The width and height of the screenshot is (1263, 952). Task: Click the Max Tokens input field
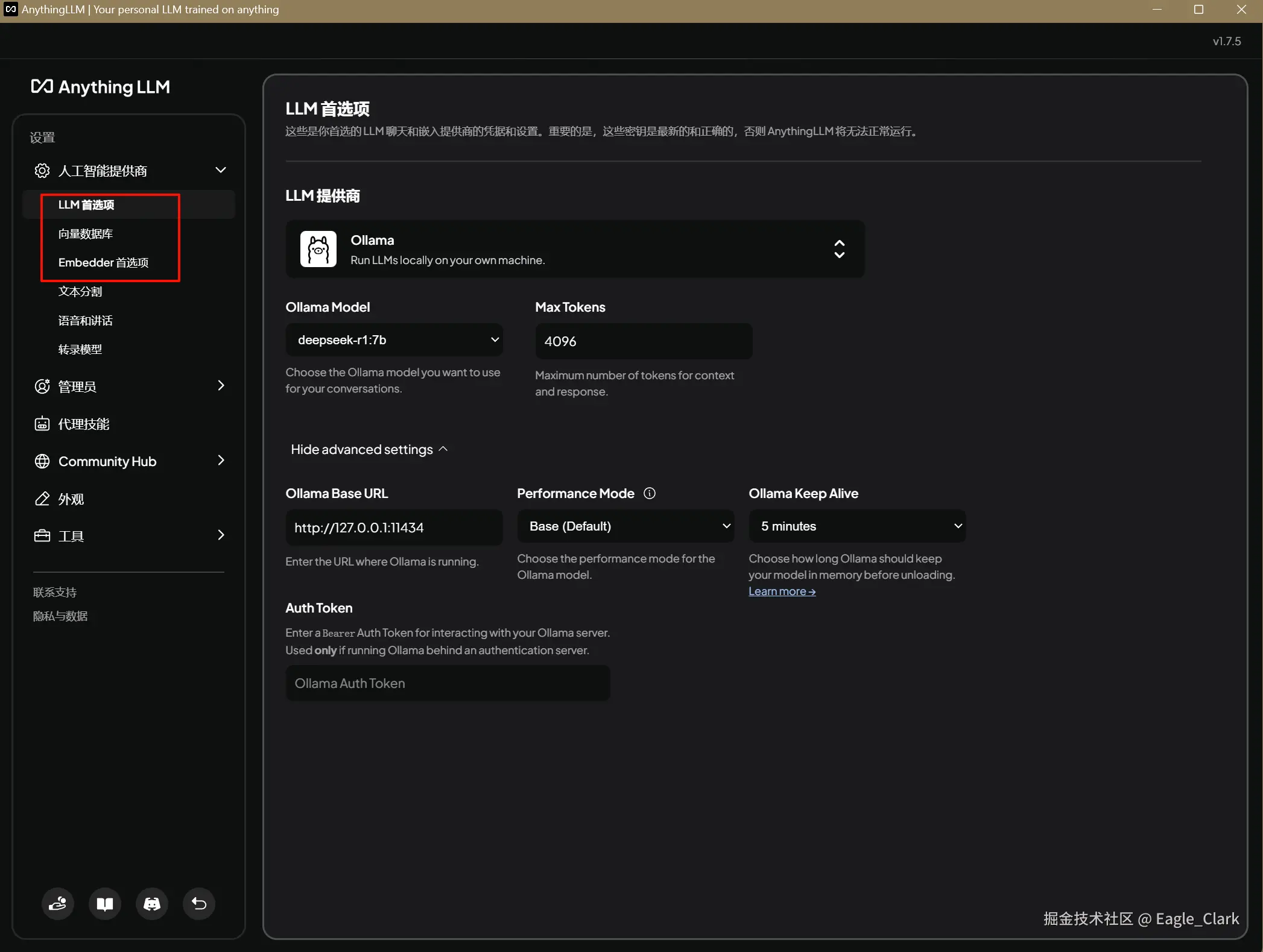click(x=644, y=341)
